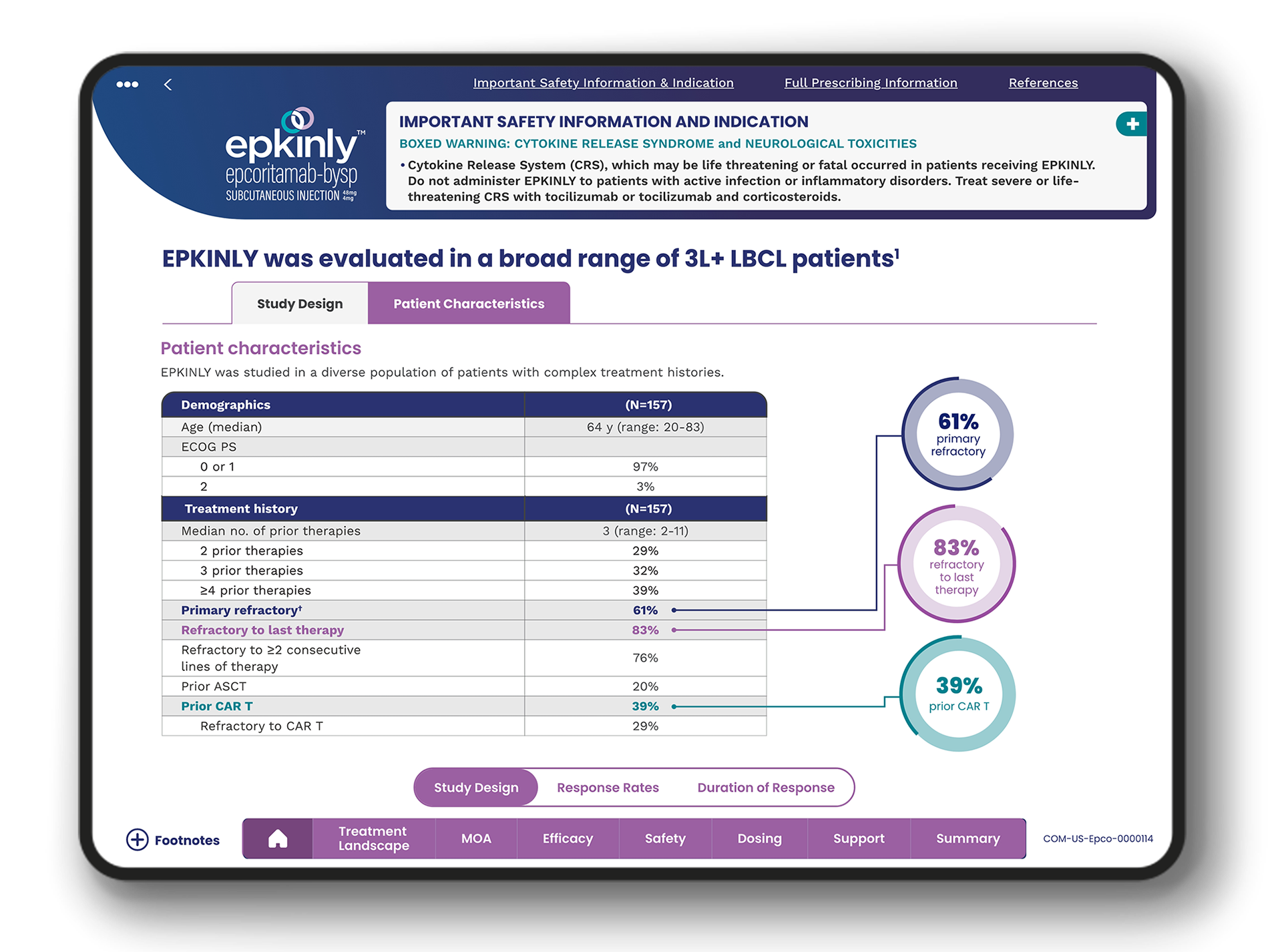Expand safety information with plus icon
This screenshot has width=1282, height=952.
point(1132,124)
